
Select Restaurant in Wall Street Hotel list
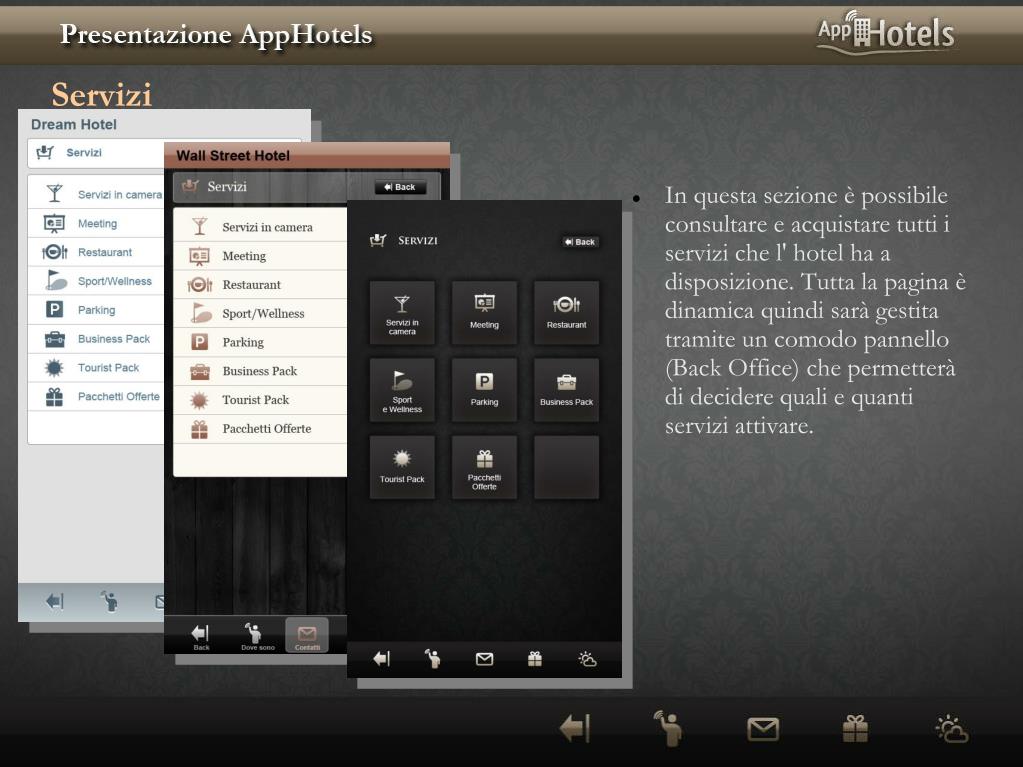(260, 284)
